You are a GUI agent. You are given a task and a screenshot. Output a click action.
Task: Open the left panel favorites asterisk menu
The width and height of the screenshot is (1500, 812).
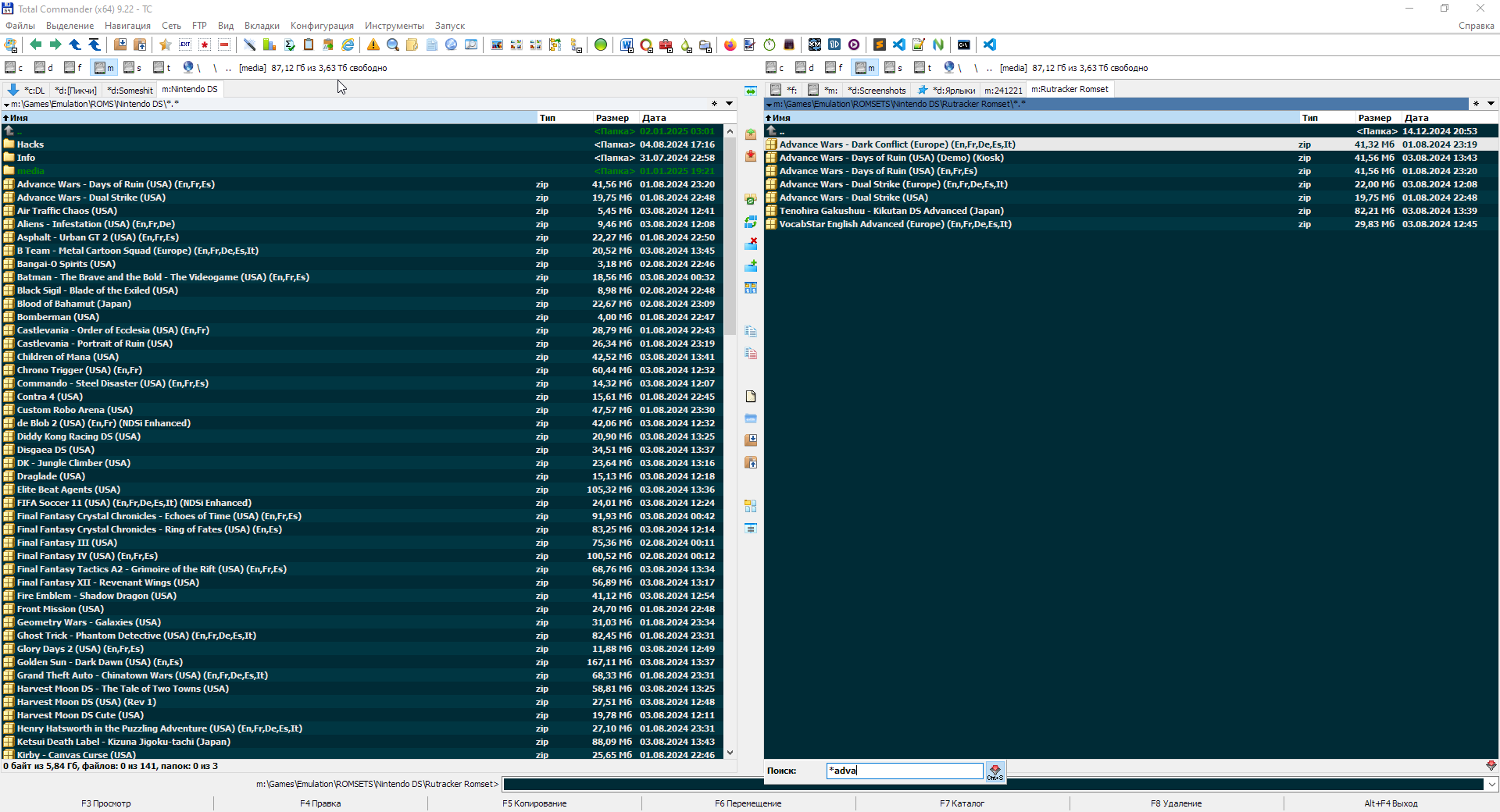[714, 104]
